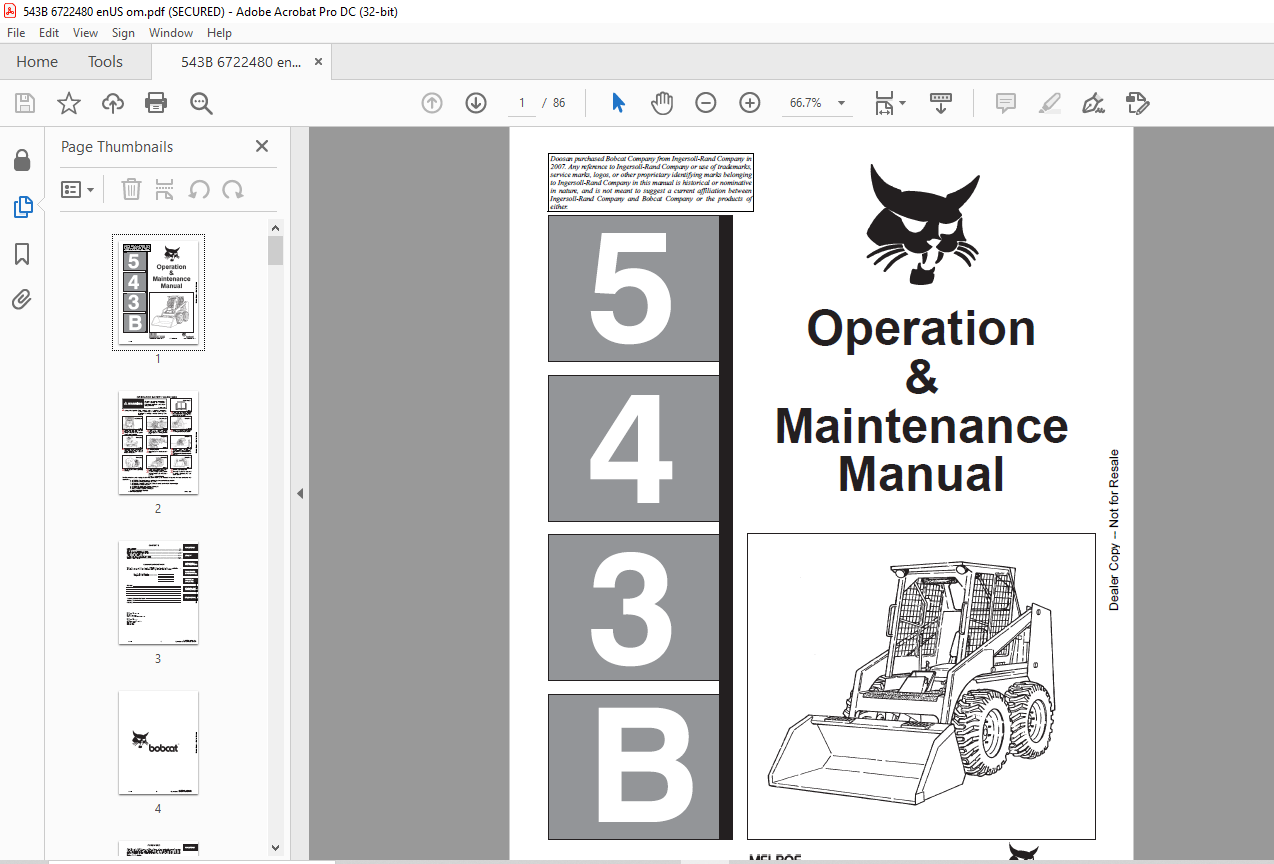Viewport: 1274px width, 864px height.
Task: Open the find text magnifier
Action: click(x=202, y=103)
